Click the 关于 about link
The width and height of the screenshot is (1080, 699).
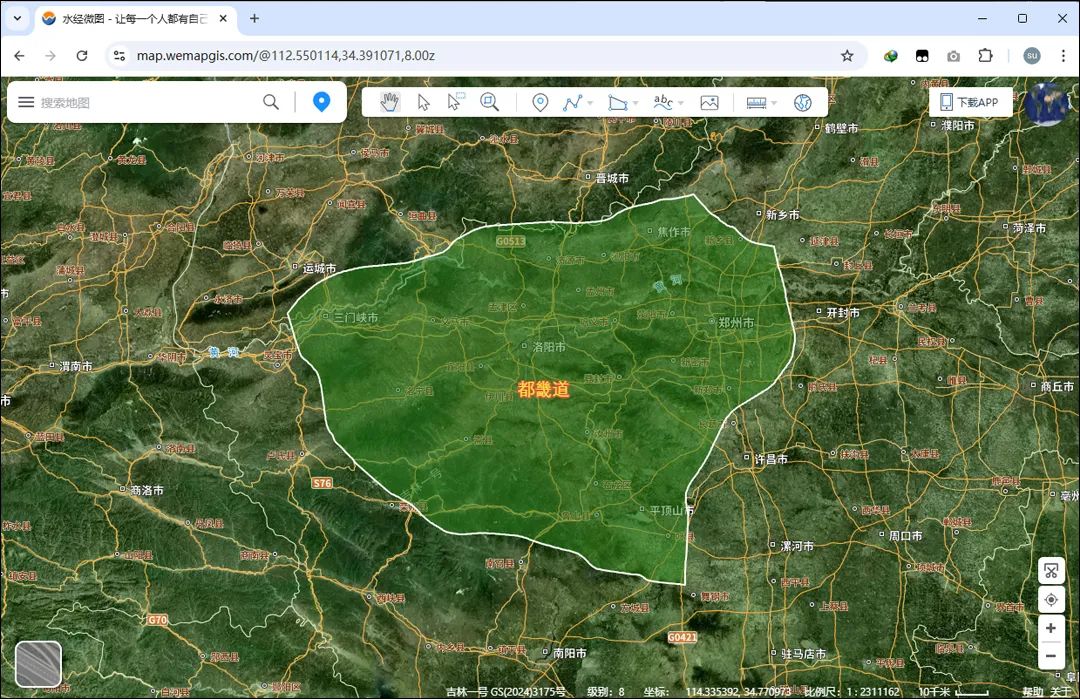pos(1061,691)
